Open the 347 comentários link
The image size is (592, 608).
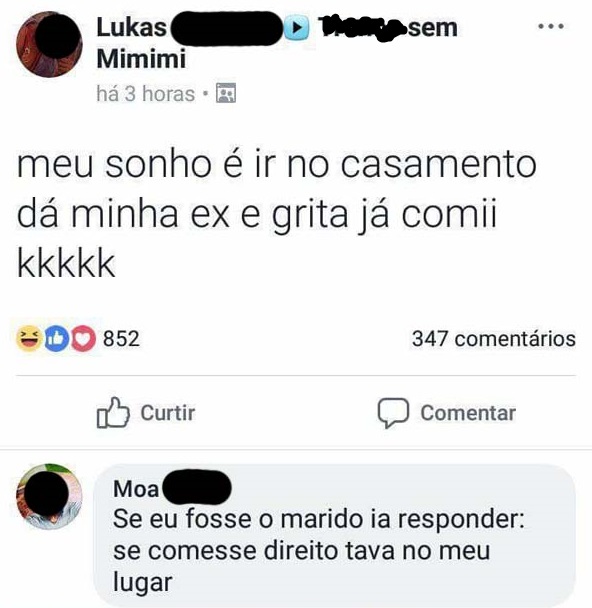pos(494,339)
